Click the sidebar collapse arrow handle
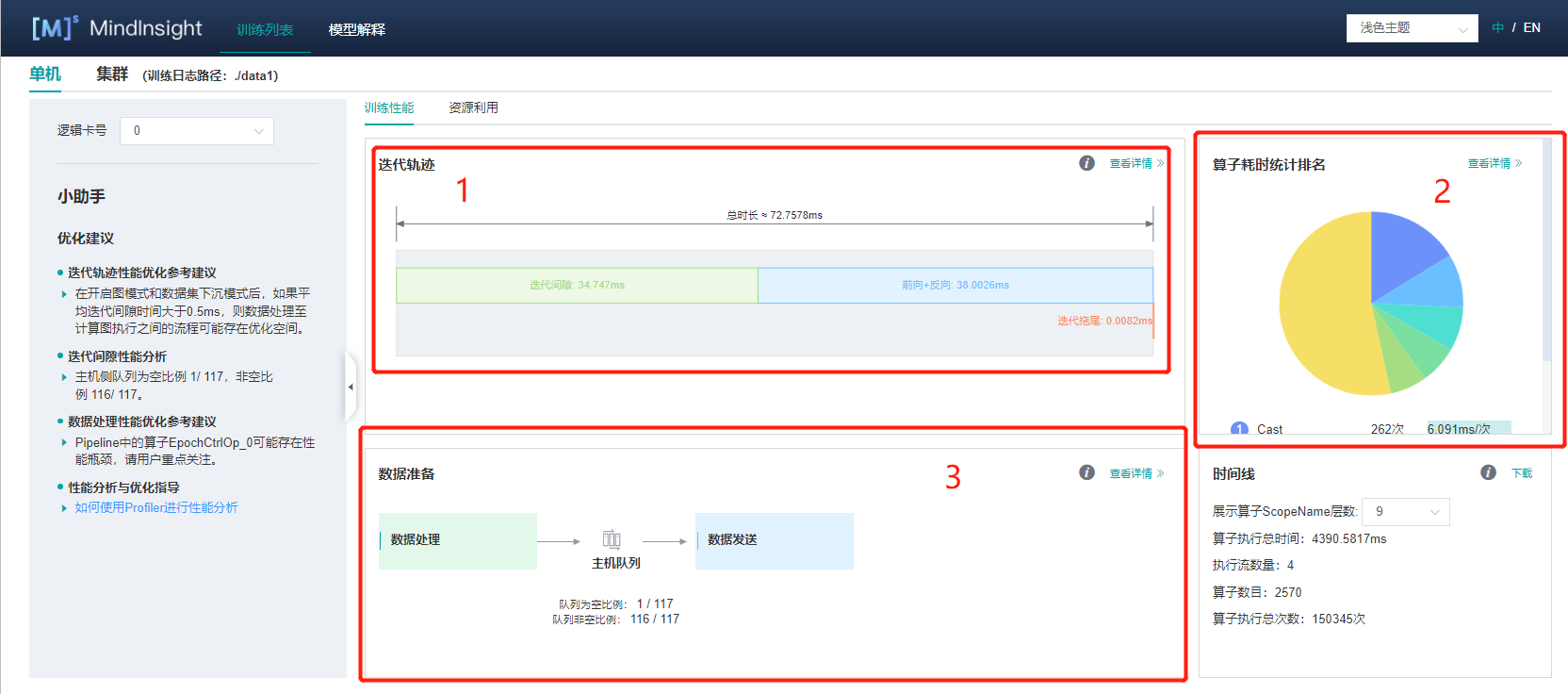1568x694 pixels. coord(351,387)
